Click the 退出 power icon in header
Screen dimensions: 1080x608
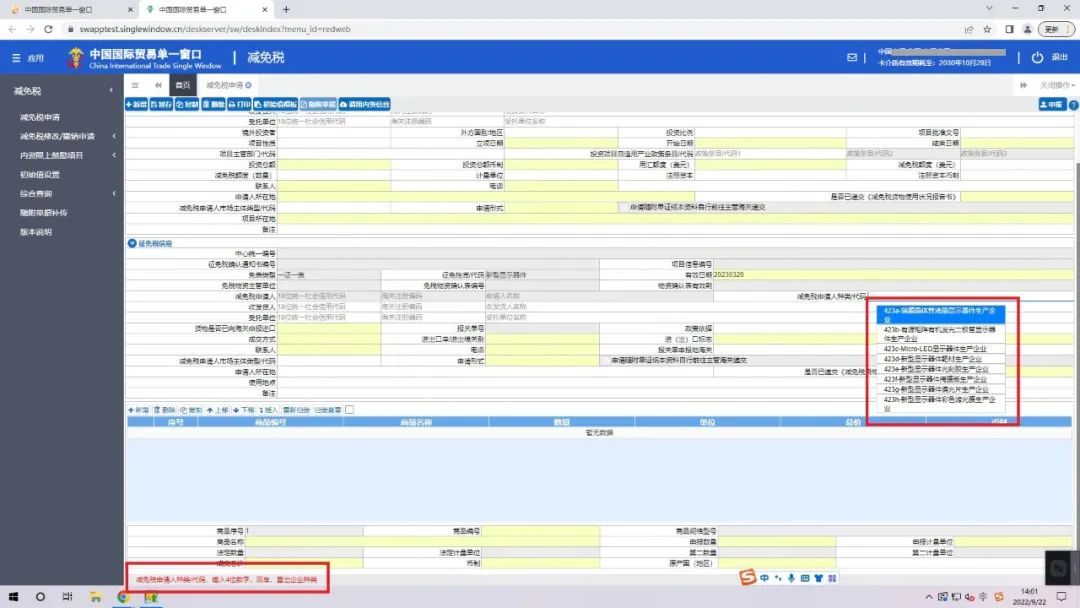pos(1037,58)
